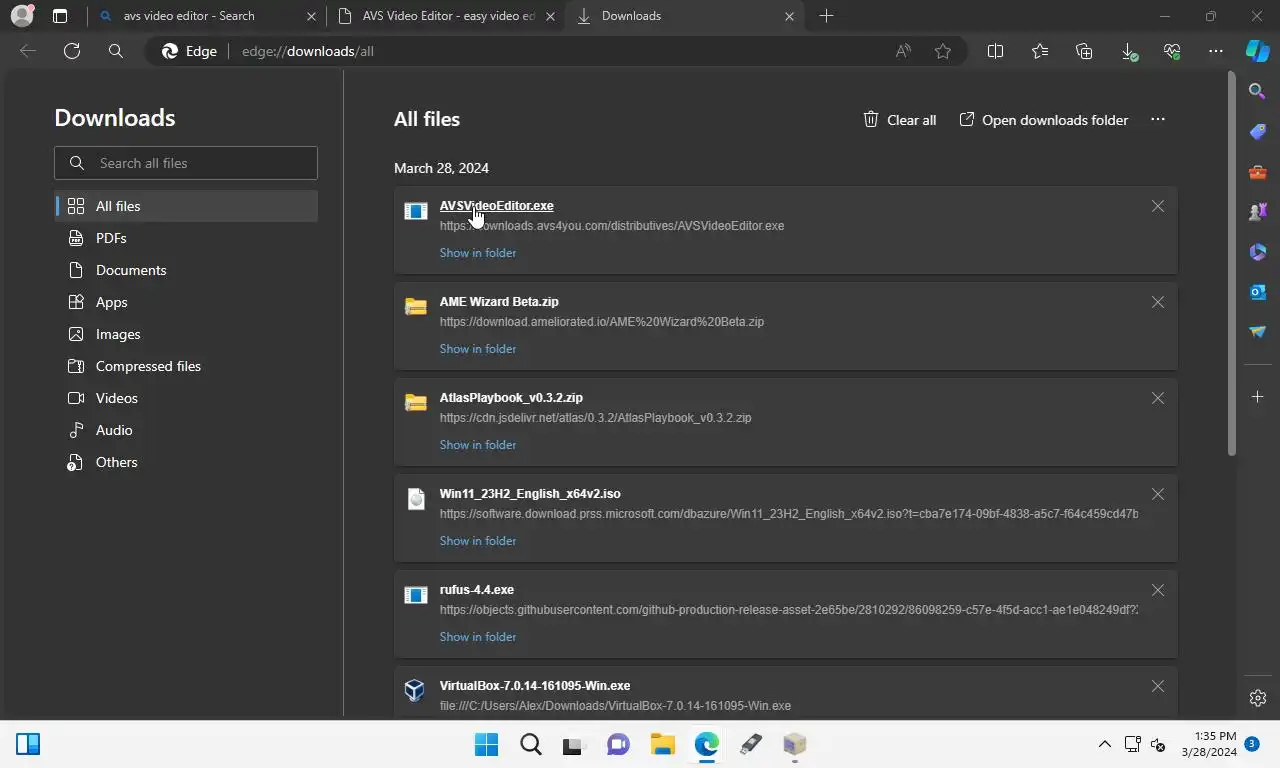The image size is (1280, 768).
Task: Select the Apps category
Action: (x=186, y=302)
